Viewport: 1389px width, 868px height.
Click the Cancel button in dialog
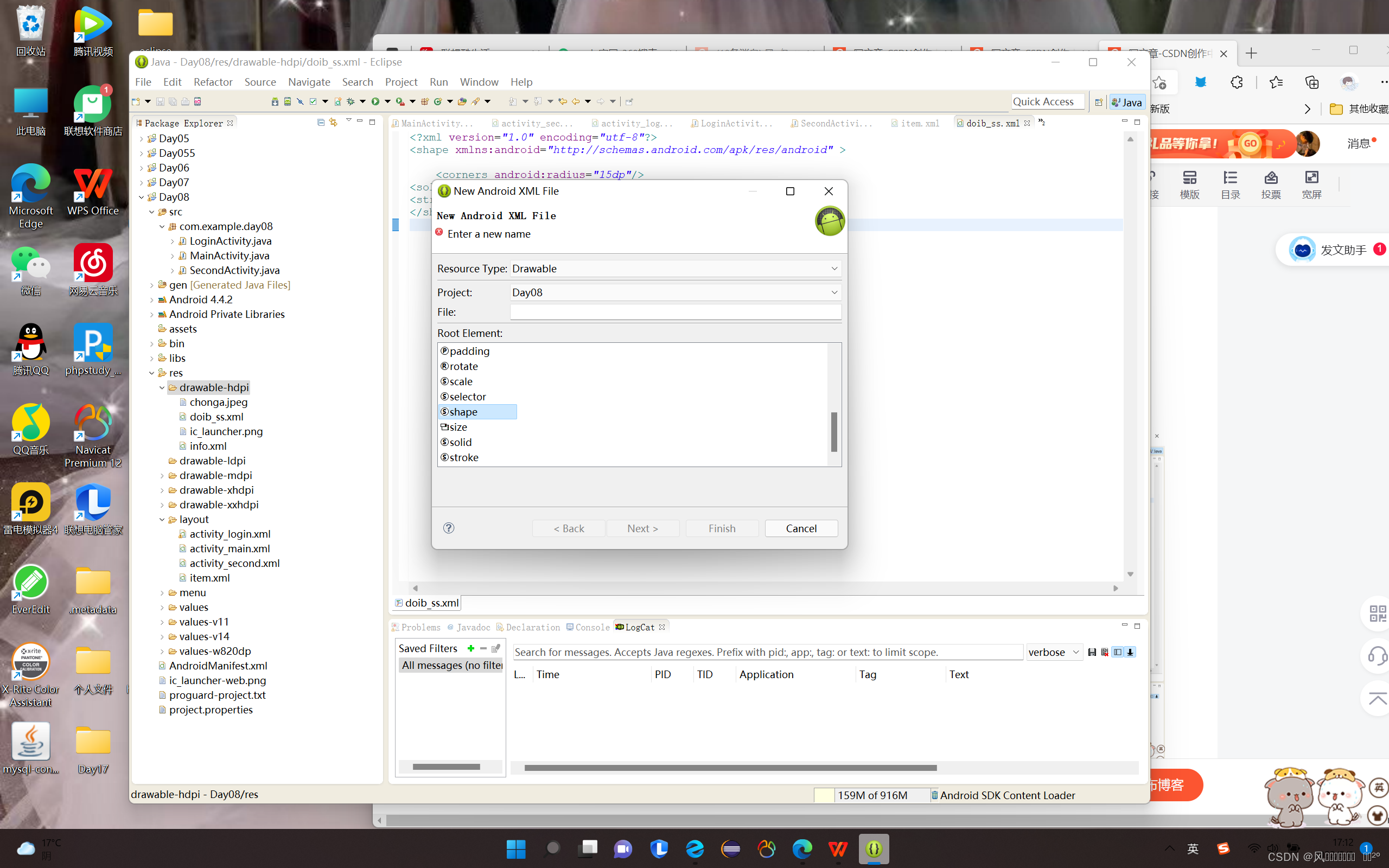tap(801, 528)
